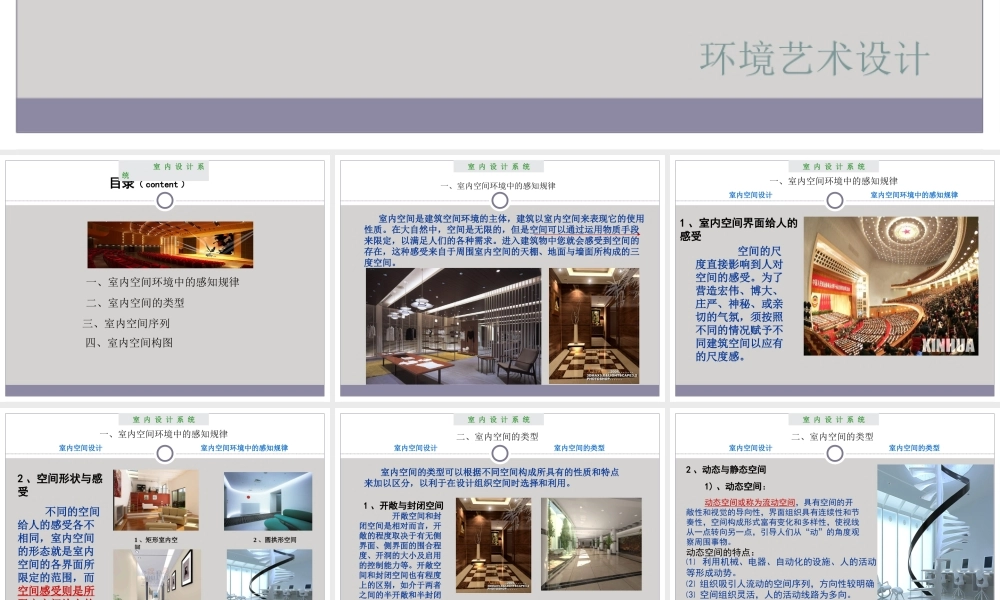Click the circle marker on the 目录 slide
The width and height of the screenshot is (1000, 600).
coord(165,201)
